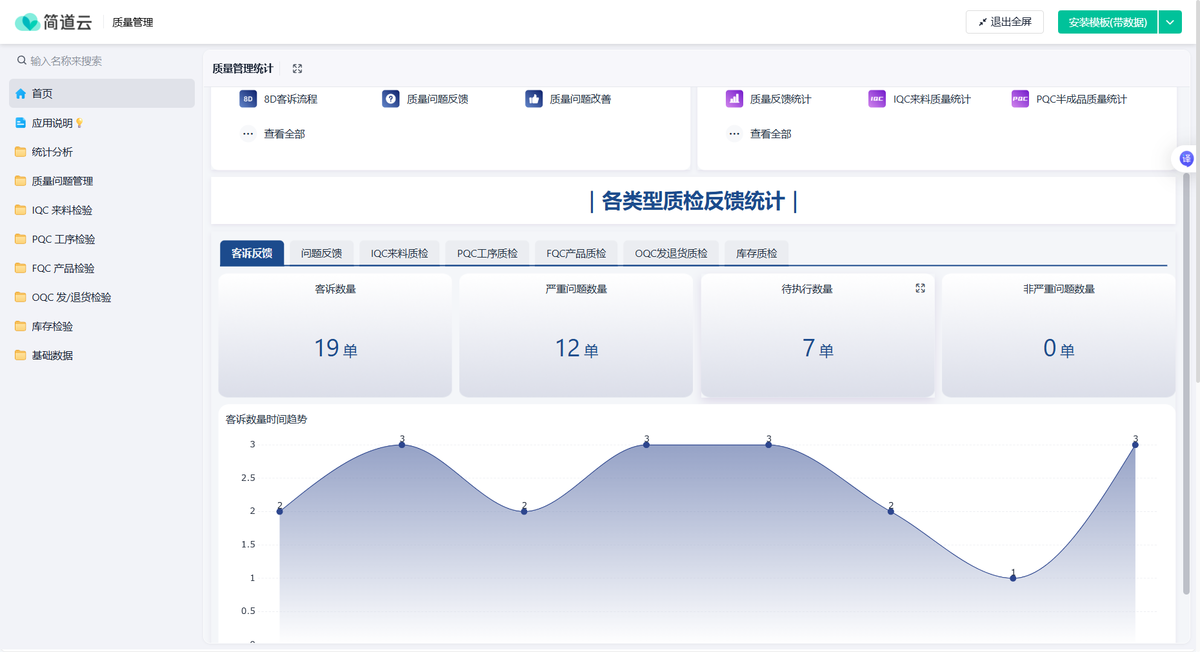This screenshot has height=652, width=1200.
Task: Expand the 质量问题管理 folder
Action: click(x=102, y=181)
